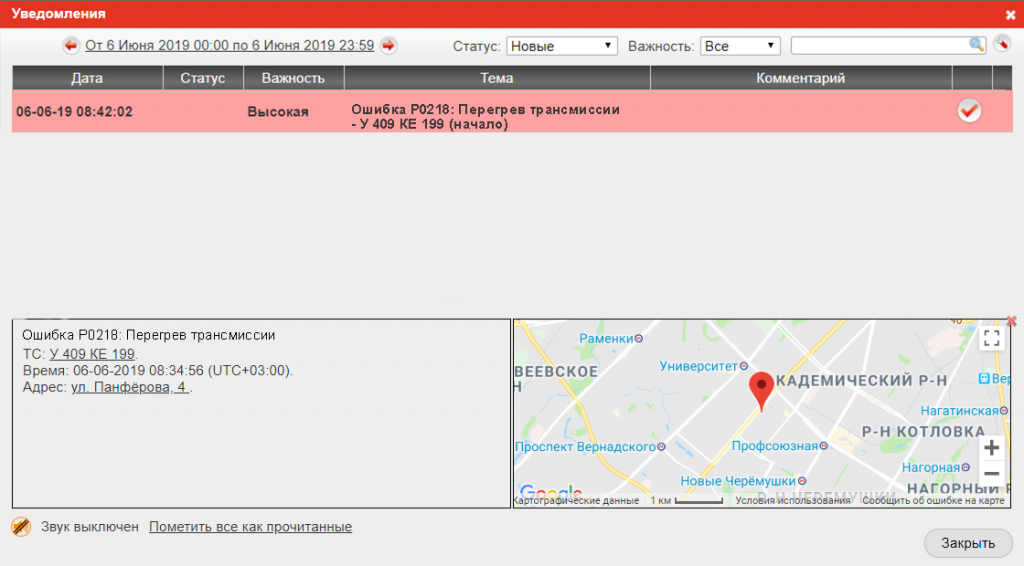Toggle the muted sound icon
The image size is (1024, 566).
21,526
